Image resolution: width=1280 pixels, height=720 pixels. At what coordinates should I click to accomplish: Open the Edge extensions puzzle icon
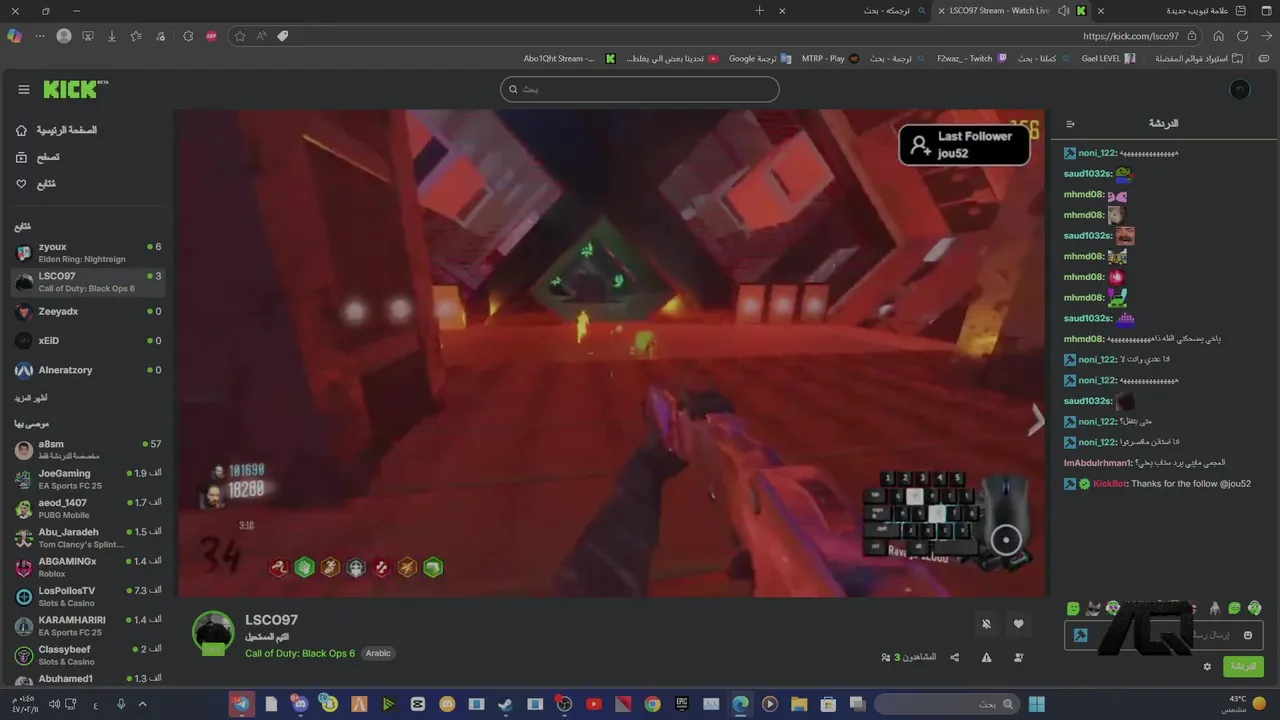pyautogui.click(x=188, y=36)
